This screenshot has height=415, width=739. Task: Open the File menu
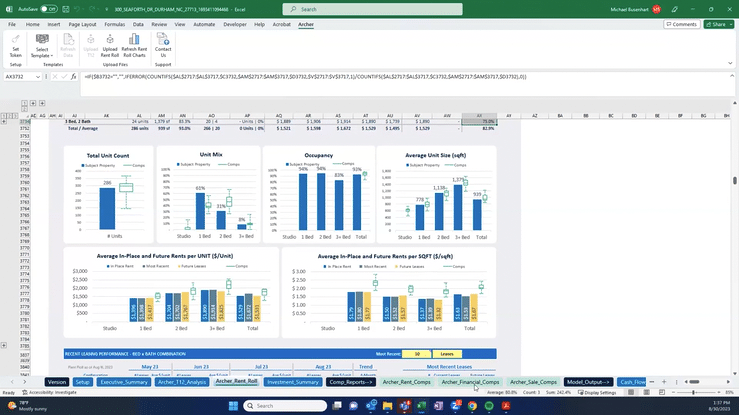[x=12, y=24]
